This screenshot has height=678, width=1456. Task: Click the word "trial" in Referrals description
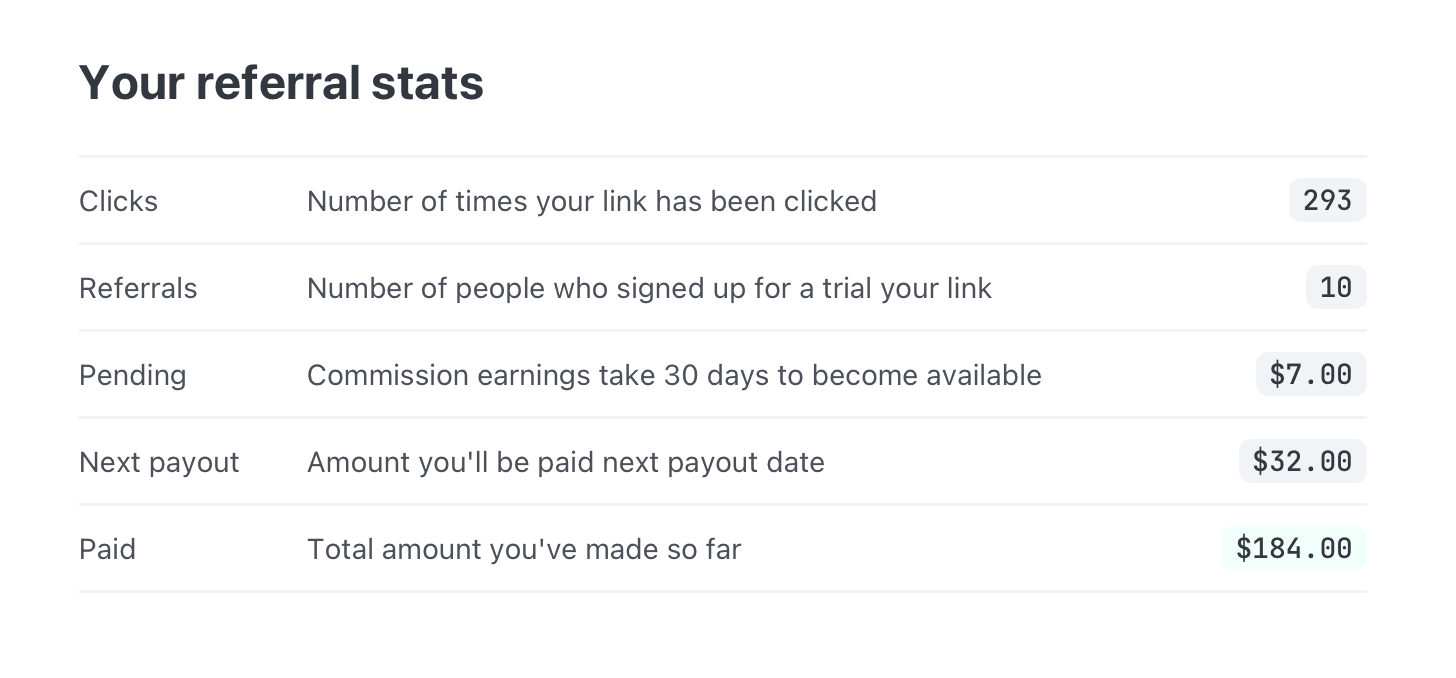click(x=844, y=288)
